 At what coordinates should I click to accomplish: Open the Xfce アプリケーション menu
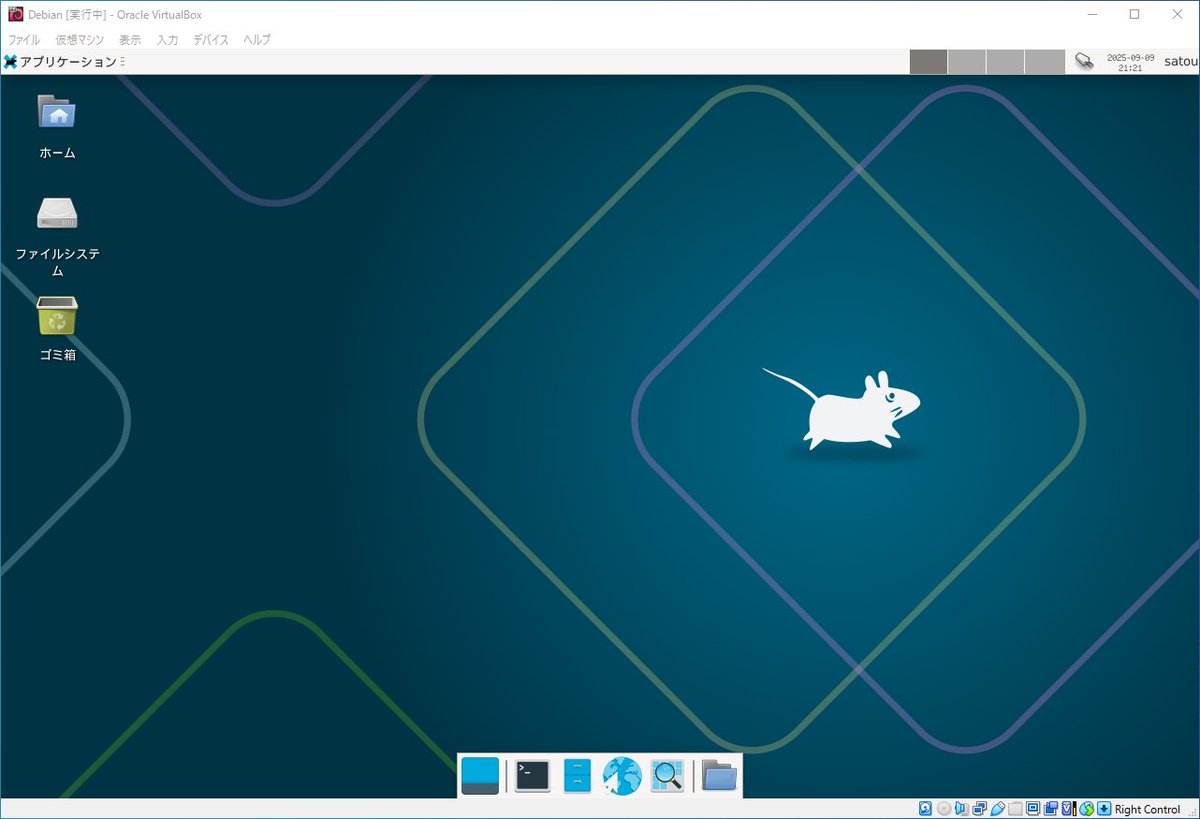60,62
